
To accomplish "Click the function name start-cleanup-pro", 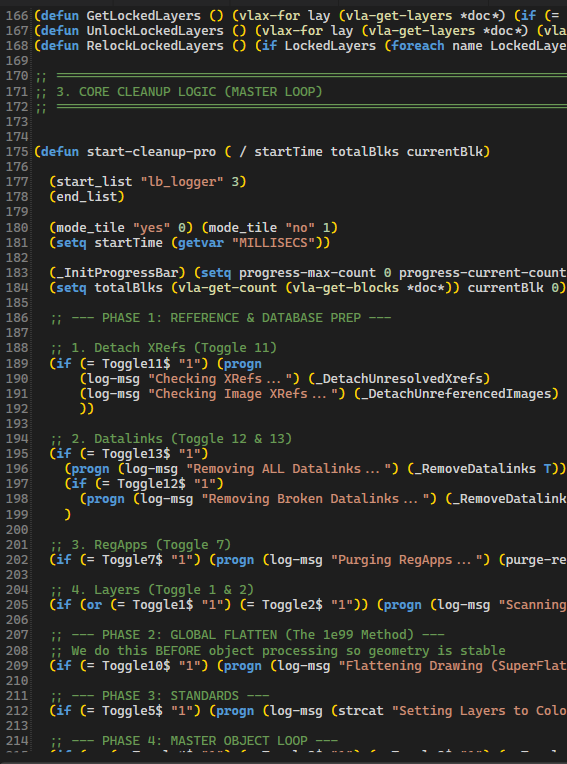I will (151, 152).
